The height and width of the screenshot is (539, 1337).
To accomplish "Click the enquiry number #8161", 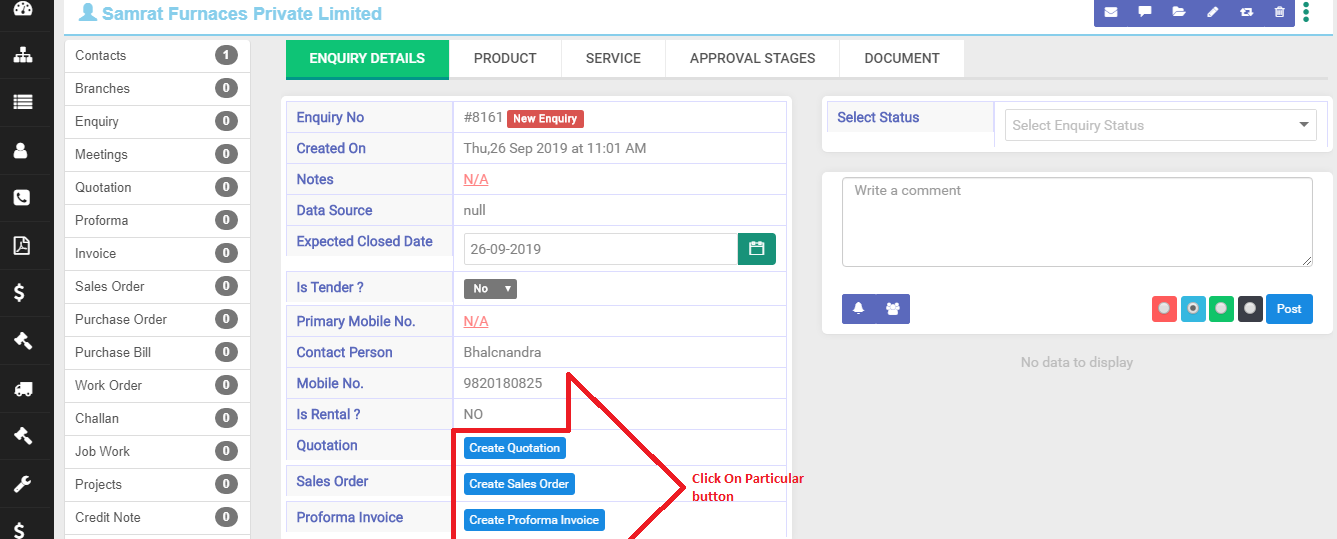I will tap(483, 118).
